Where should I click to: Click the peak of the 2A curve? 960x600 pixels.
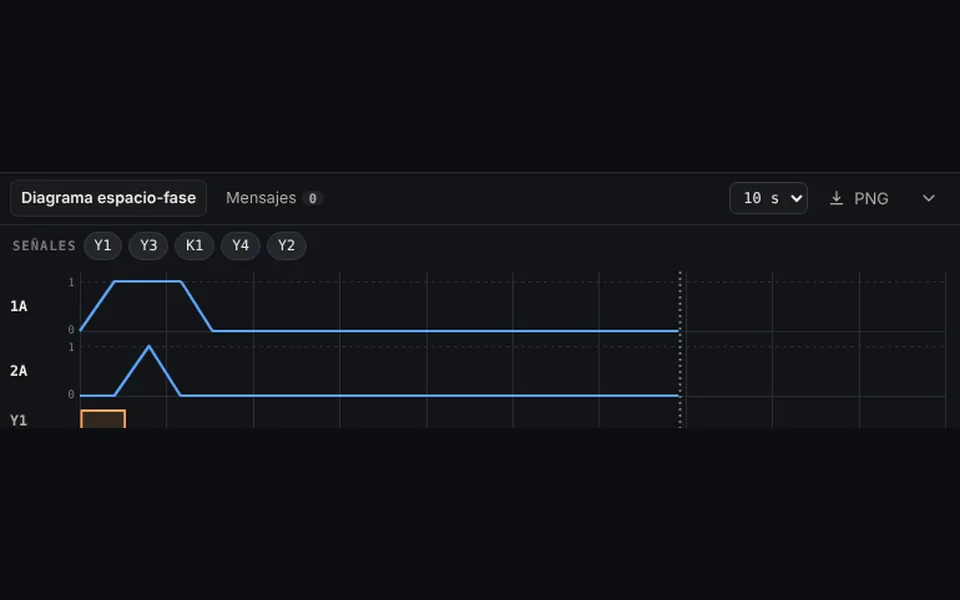tap(149, 347)
